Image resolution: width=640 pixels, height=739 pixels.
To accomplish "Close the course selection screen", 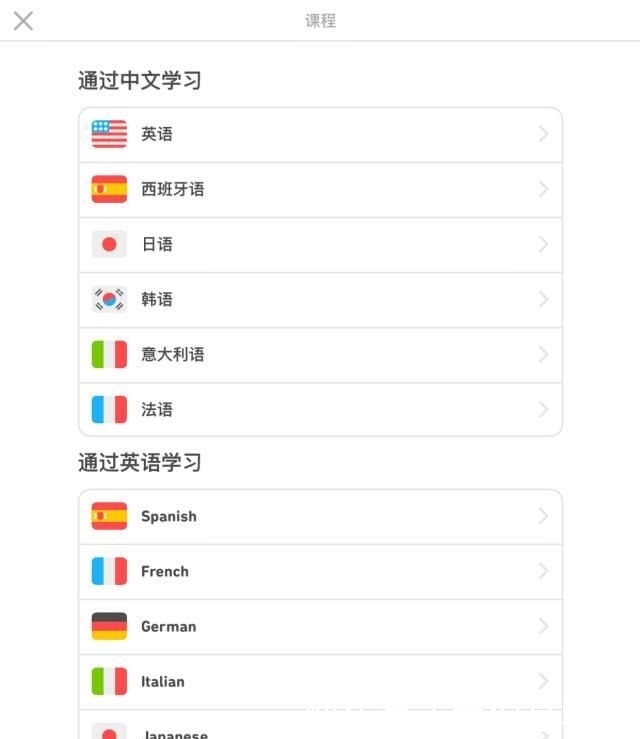I will point(23,21).
